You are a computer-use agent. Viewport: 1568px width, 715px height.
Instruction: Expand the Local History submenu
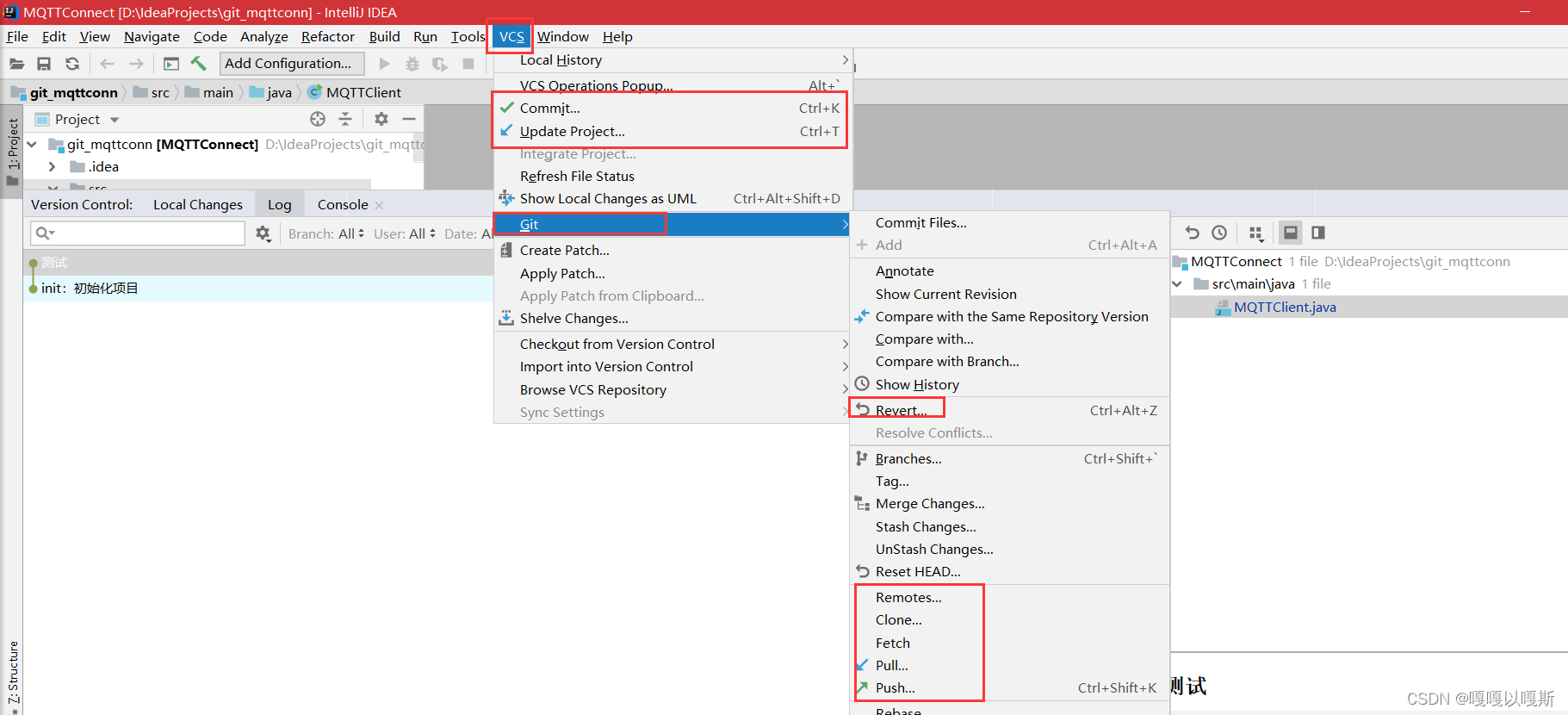tap(672, 60)
